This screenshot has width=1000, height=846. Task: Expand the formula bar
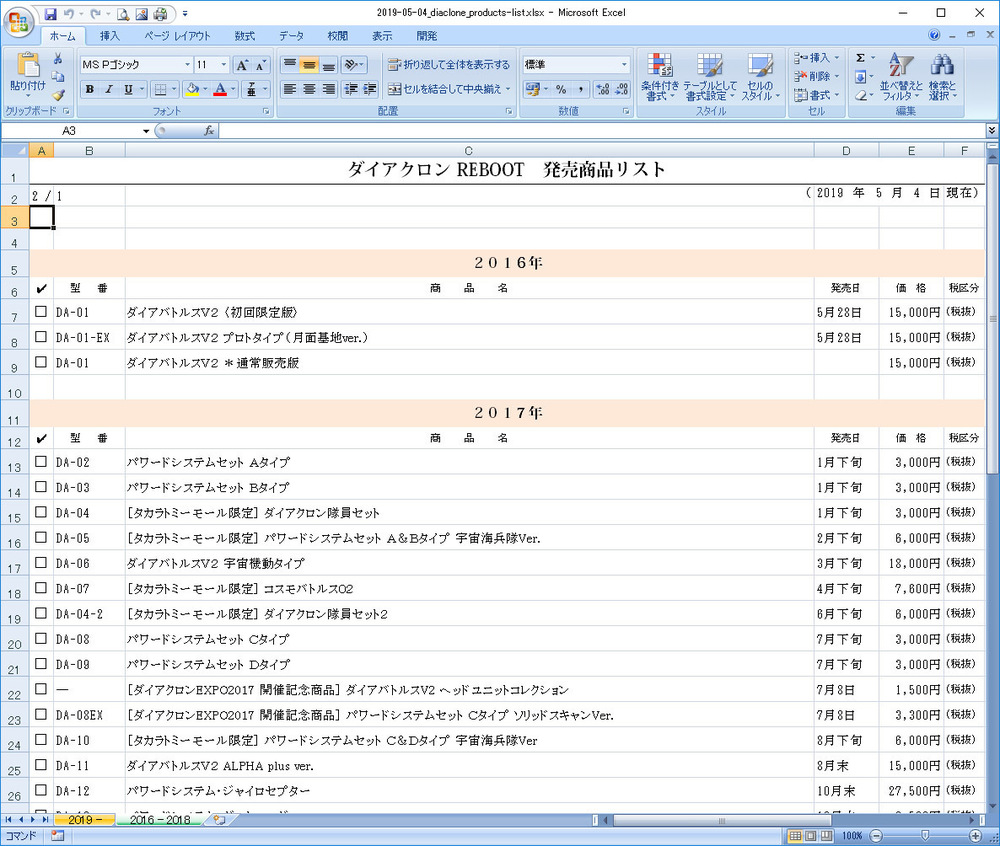(x=992, y=131)
